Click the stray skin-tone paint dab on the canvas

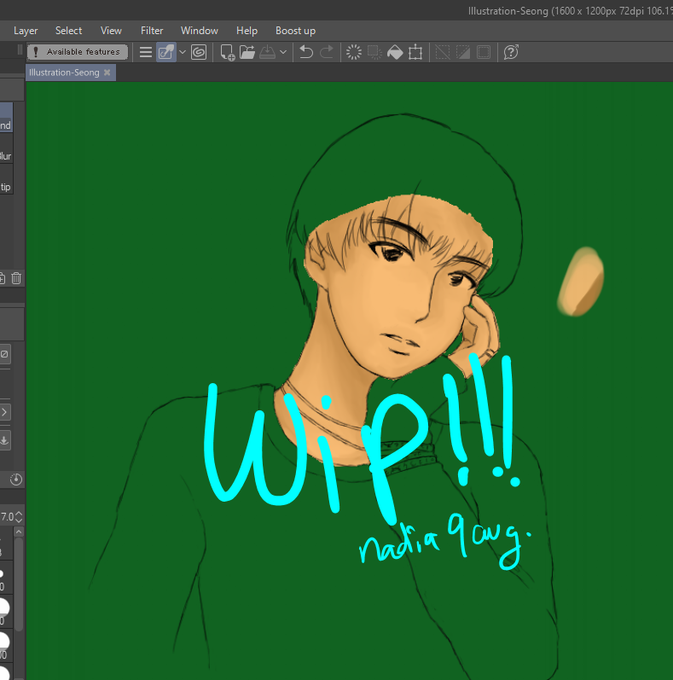[x=580, y=281]
